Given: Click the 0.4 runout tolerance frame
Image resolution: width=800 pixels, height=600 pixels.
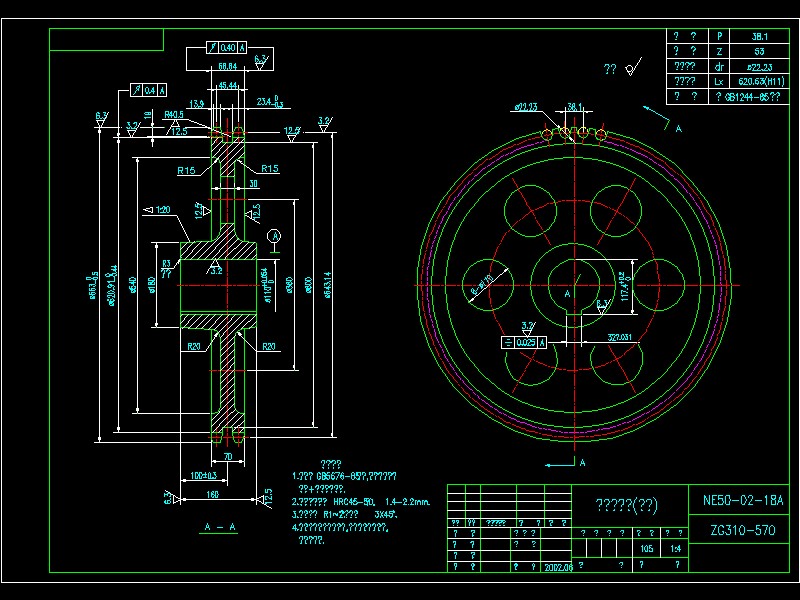Looking at the screenshot, I should [148, 90].
